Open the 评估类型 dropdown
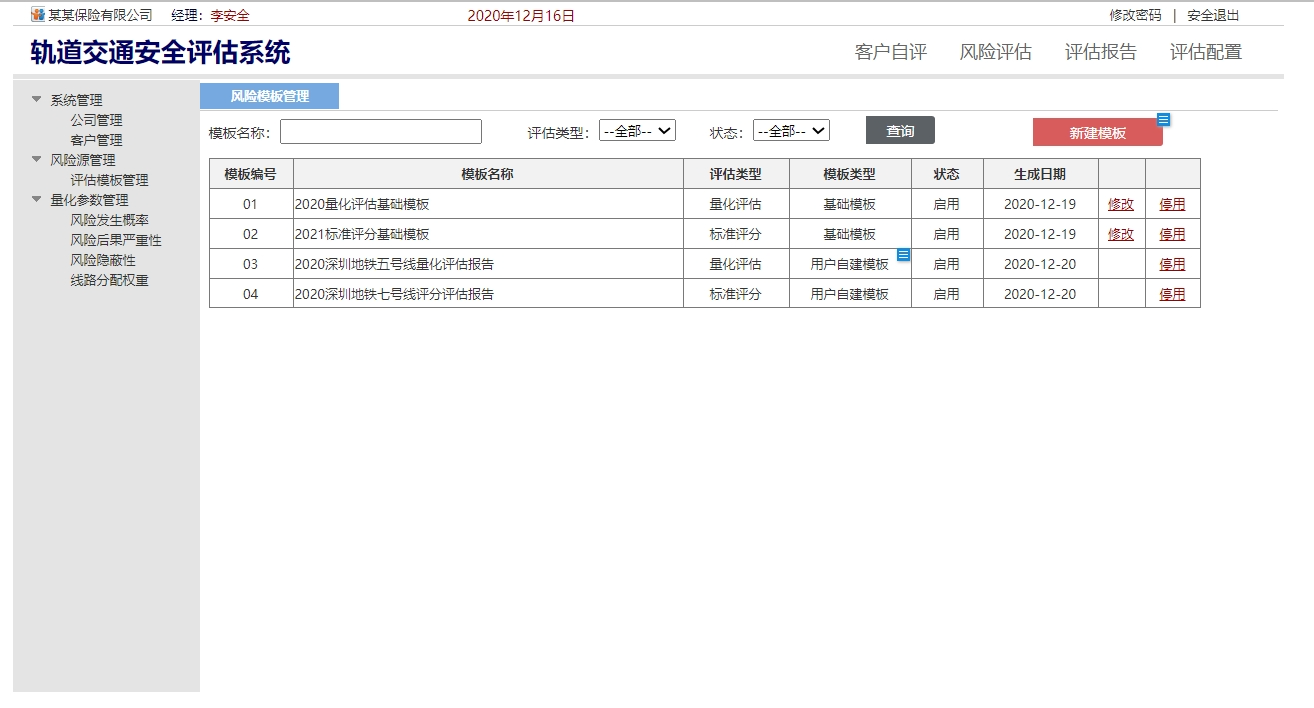This screenshot has width=1314, height=708. (637, 131)
